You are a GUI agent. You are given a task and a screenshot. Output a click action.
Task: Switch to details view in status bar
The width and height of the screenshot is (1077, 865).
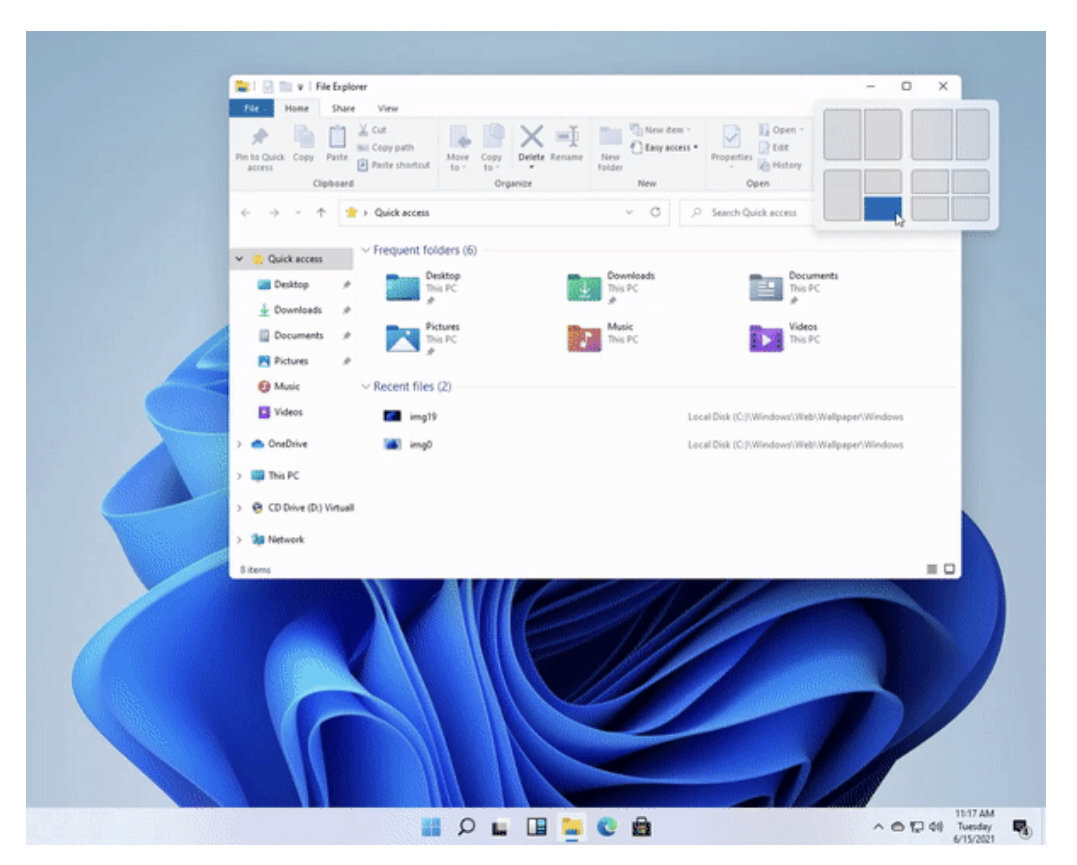click(x=932, y=570)
